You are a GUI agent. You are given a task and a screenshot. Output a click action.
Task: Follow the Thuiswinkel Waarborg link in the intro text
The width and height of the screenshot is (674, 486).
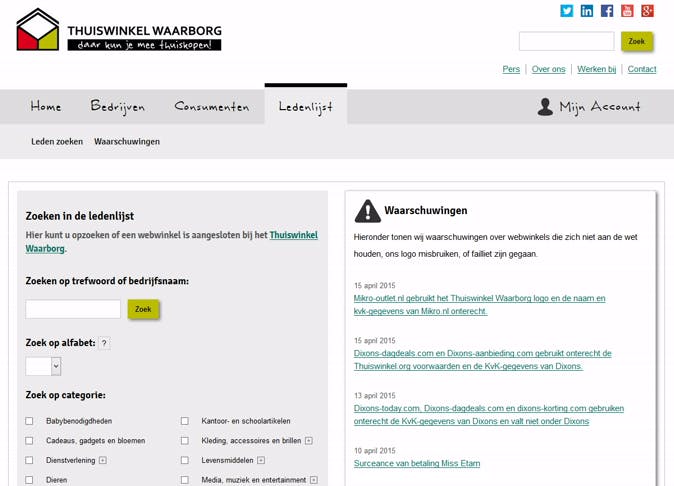pos(294,235)
